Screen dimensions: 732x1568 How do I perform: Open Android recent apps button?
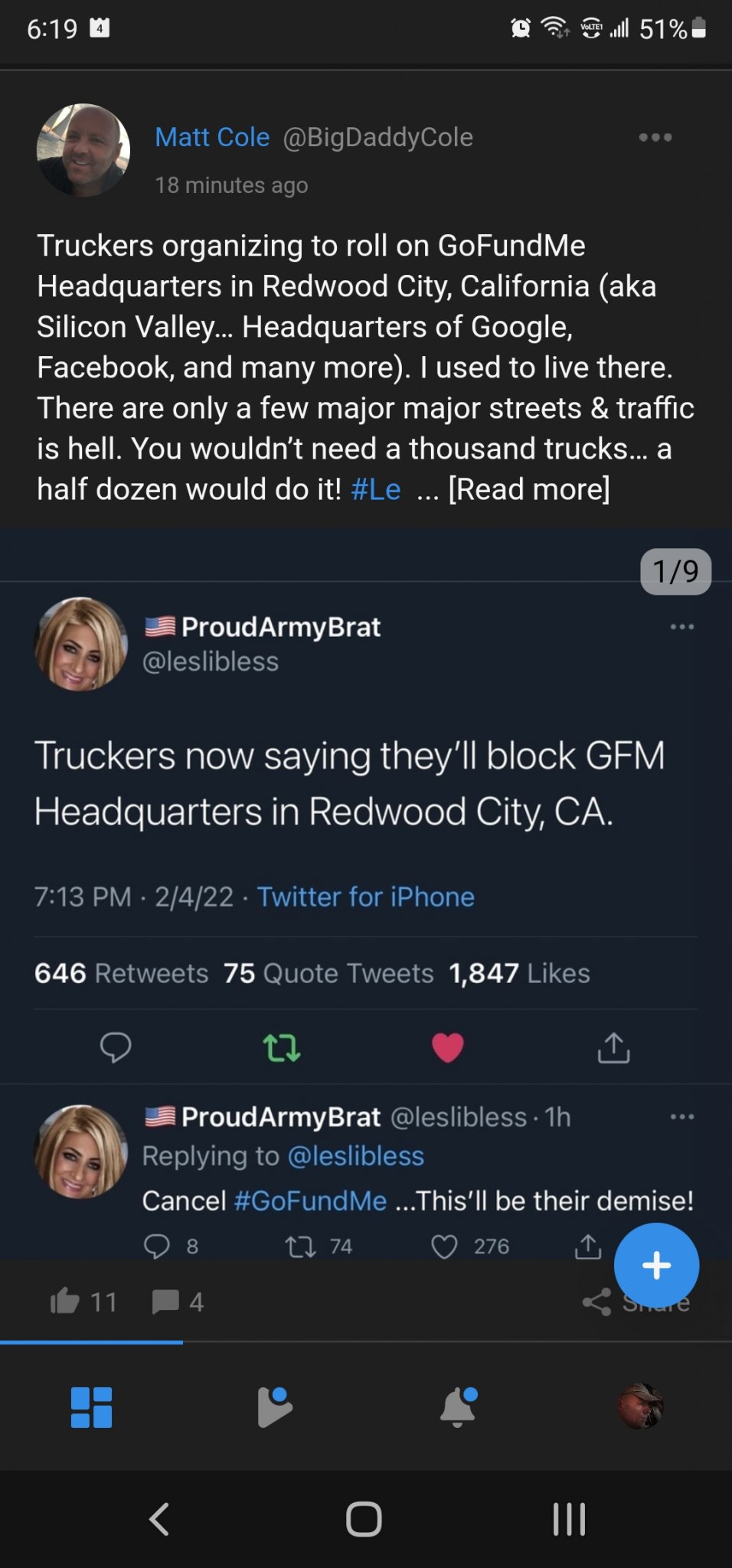coord(569,1519)
